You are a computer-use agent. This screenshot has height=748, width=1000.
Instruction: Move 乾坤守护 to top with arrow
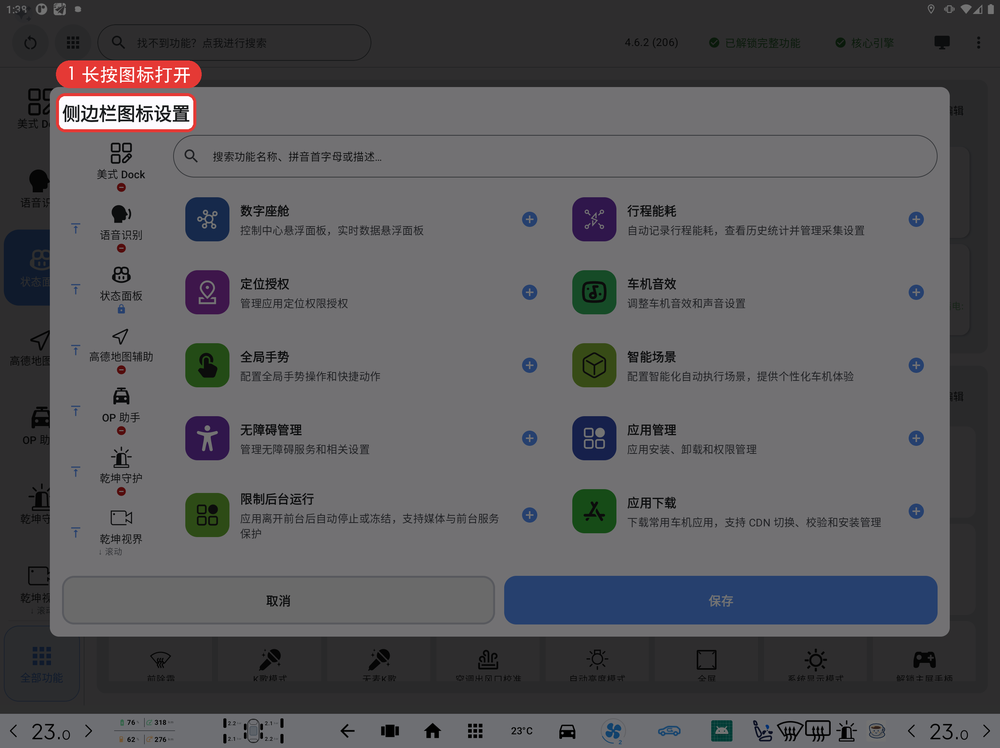[75, 471]
